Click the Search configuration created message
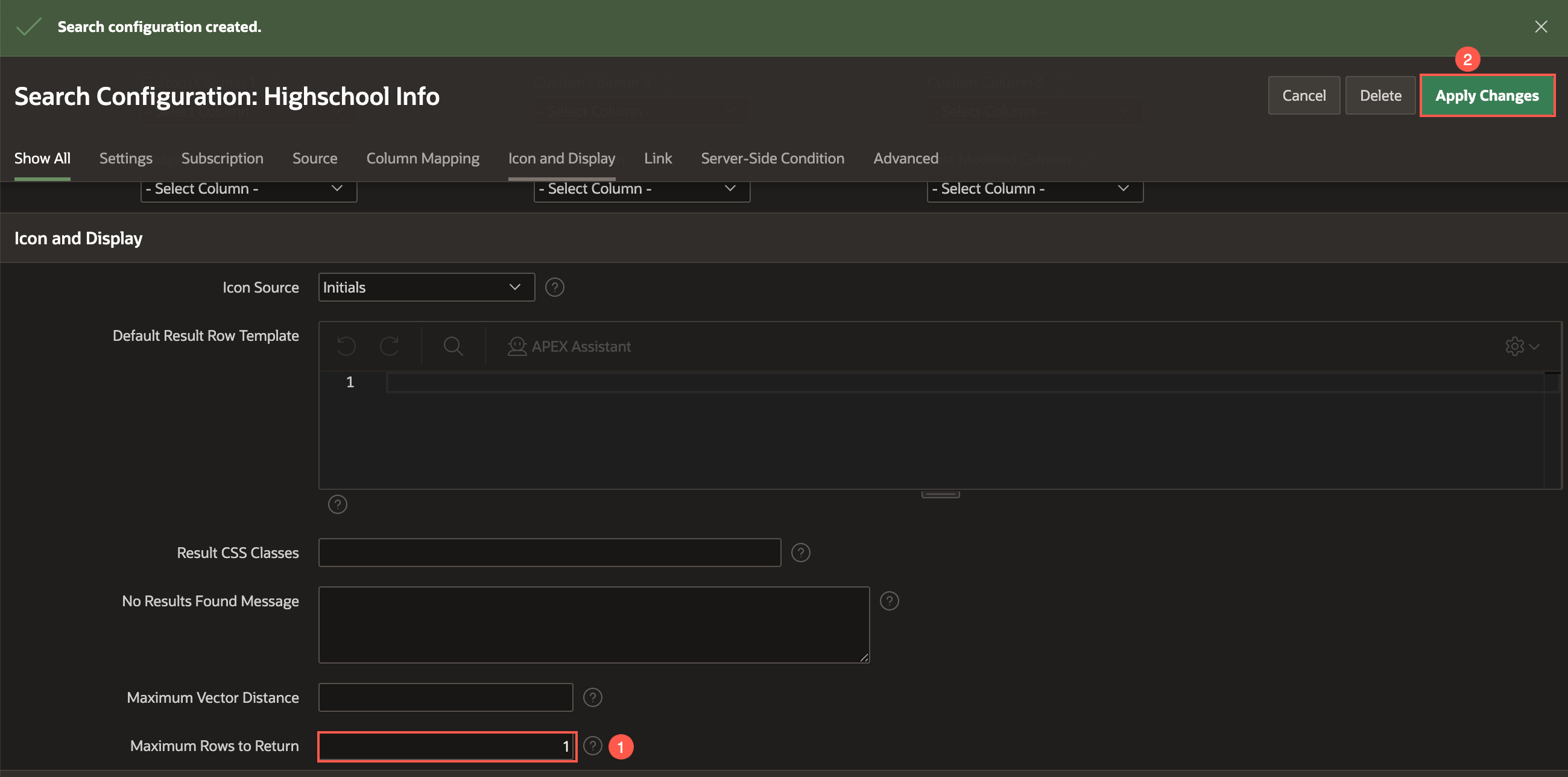 [x=159, y=27]
